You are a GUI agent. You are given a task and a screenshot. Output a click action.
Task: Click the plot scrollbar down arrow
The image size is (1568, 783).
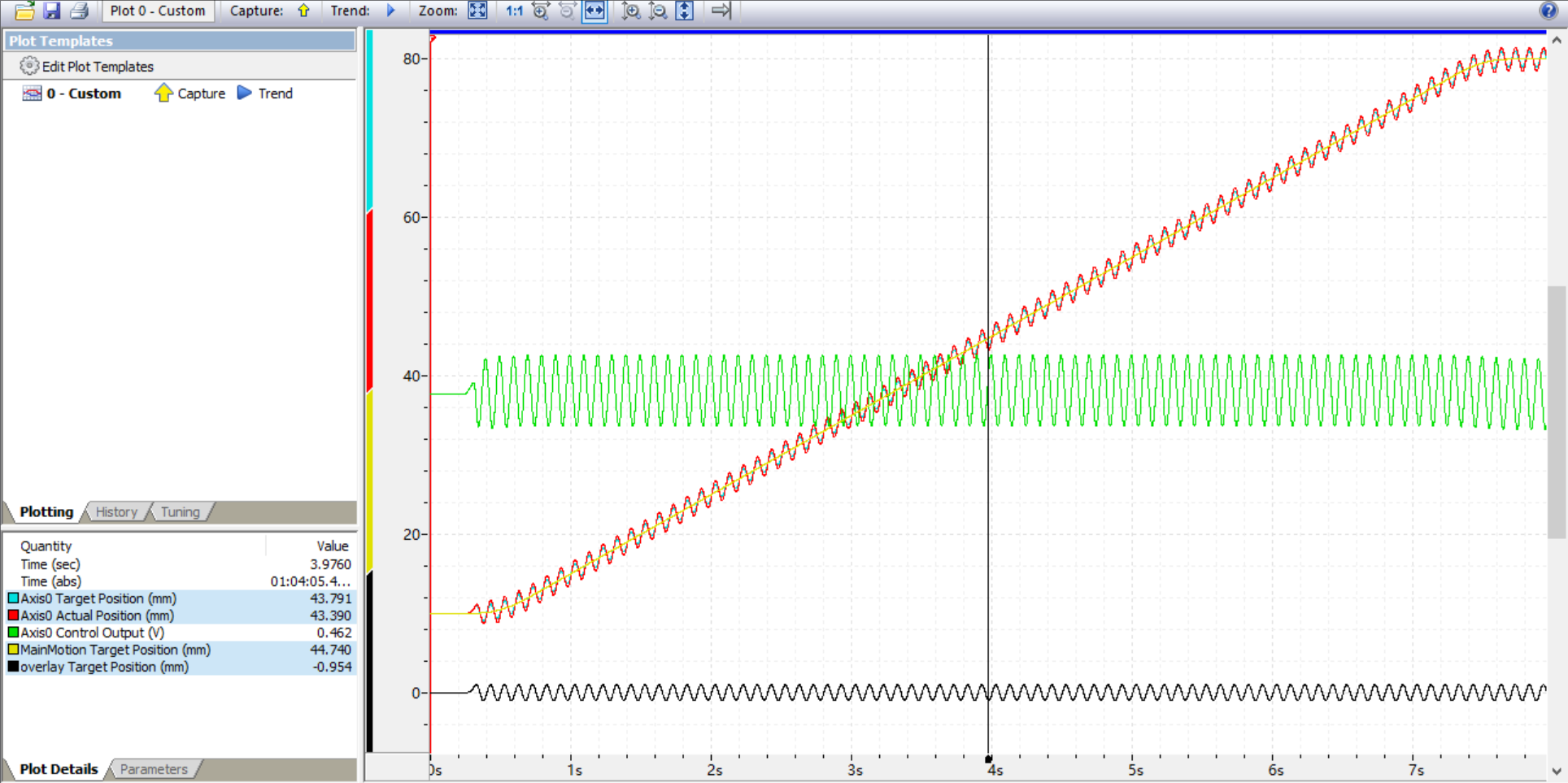(x=1556, y=772)
